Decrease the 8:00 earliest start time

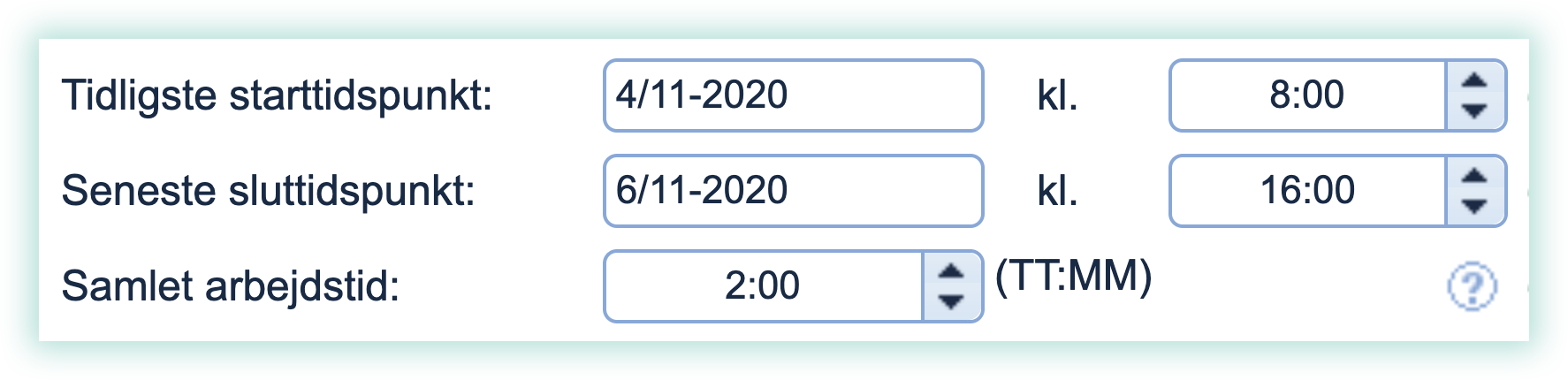pyautogui.click(x=1473, y=111)
